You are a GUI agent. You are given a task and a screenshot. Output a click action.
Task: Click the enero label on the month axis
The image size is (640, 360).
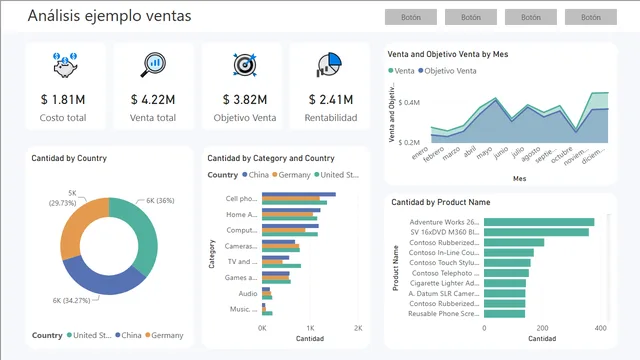coord(420,153)
